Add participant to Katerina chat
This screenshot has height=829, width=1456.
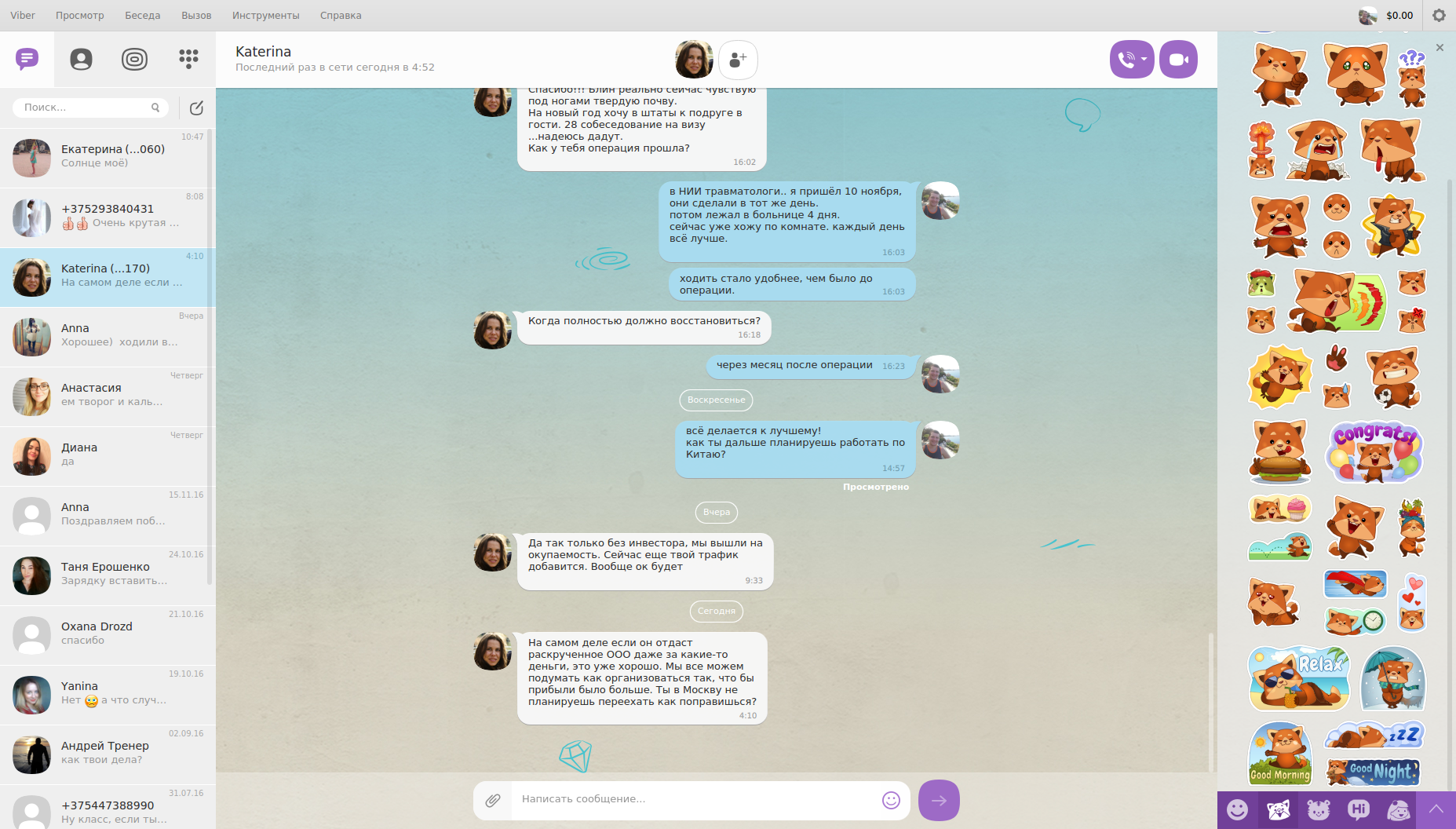pyautogui.click(x=738, y=60)
